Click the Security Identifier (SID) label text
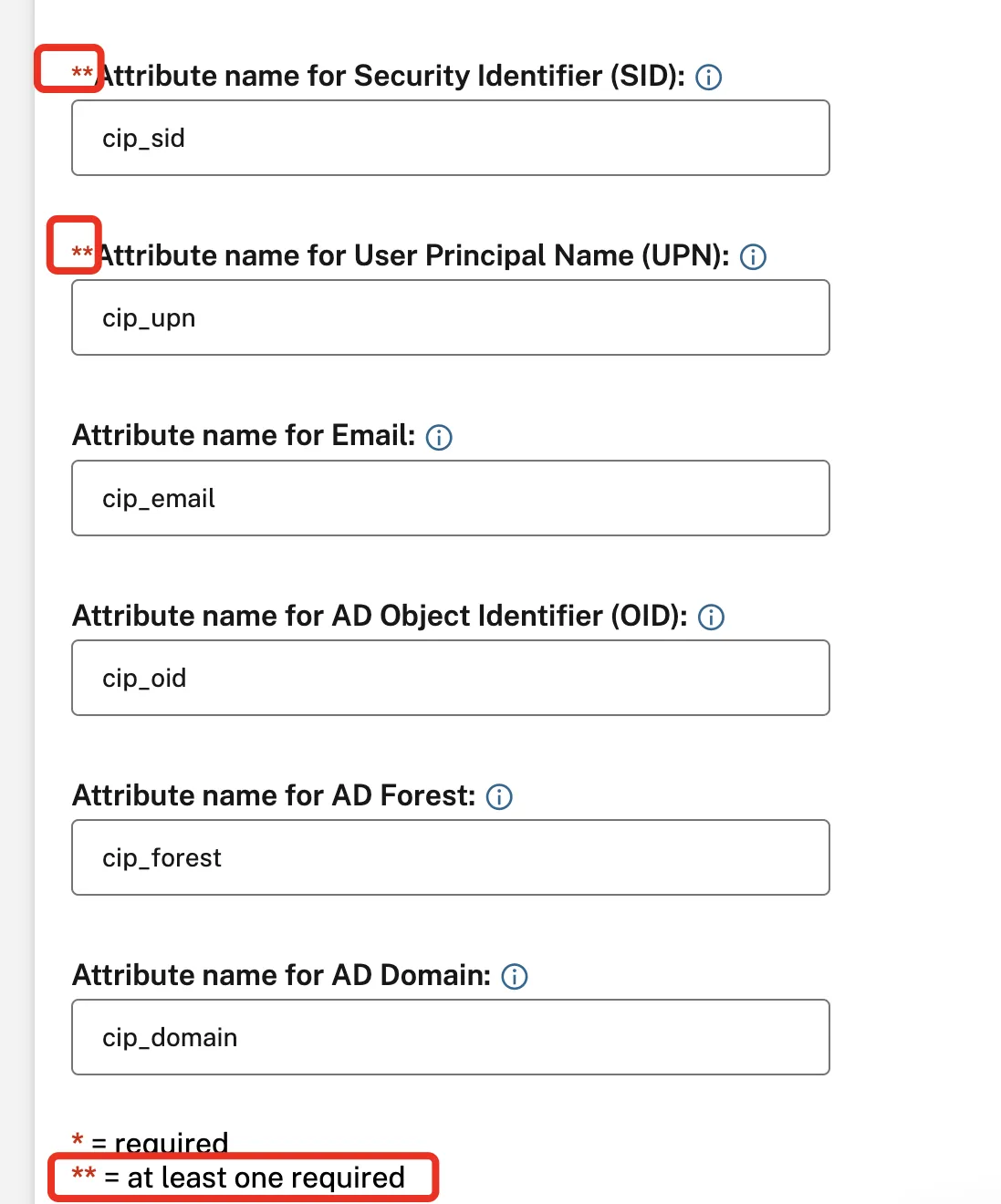This screenshot has width=1001, height=1204. pos(392,76)
